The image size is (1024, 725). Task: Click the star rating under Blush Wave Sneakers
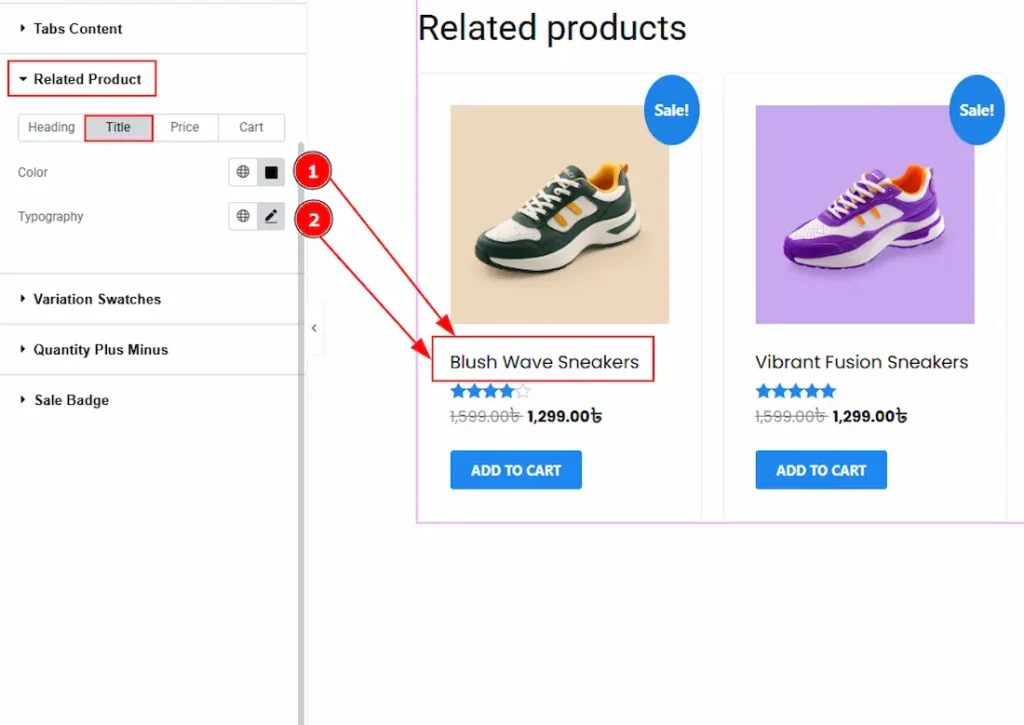(490, 391)
